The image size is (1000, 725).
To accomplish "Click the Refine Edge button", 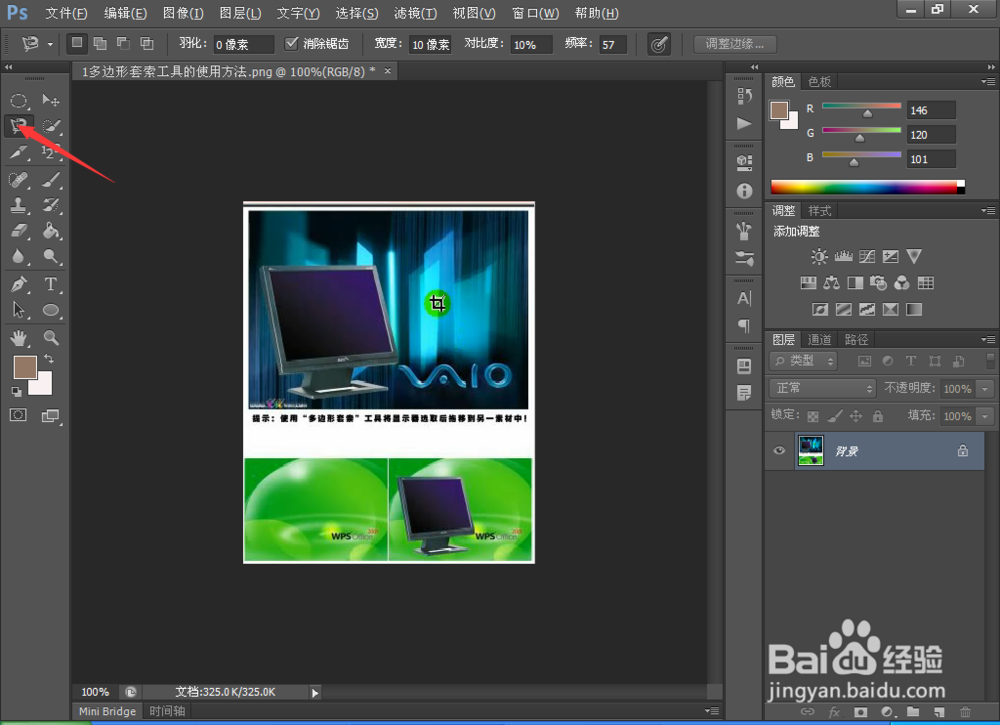I will click(x=735, y=44).
